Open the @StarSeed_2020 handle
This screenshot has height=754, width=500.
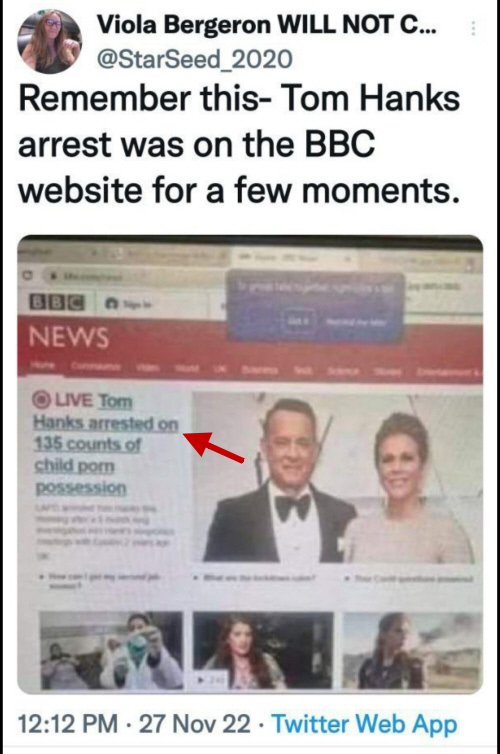[x=195, y=59]
